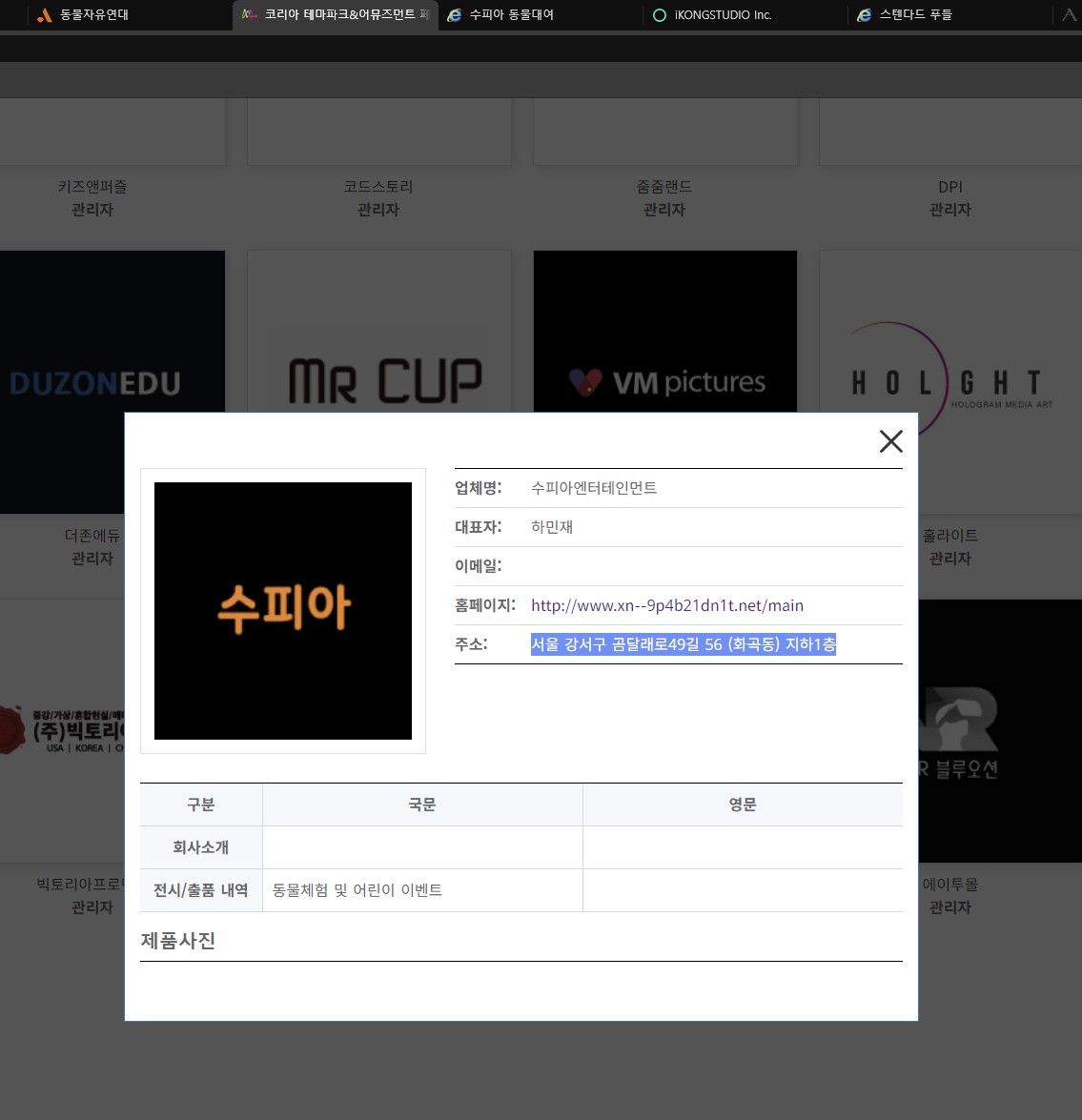1082x1120 pixels.
Task: Open the 수피아 동물대여 tab
Action: (x=540, y=14)
